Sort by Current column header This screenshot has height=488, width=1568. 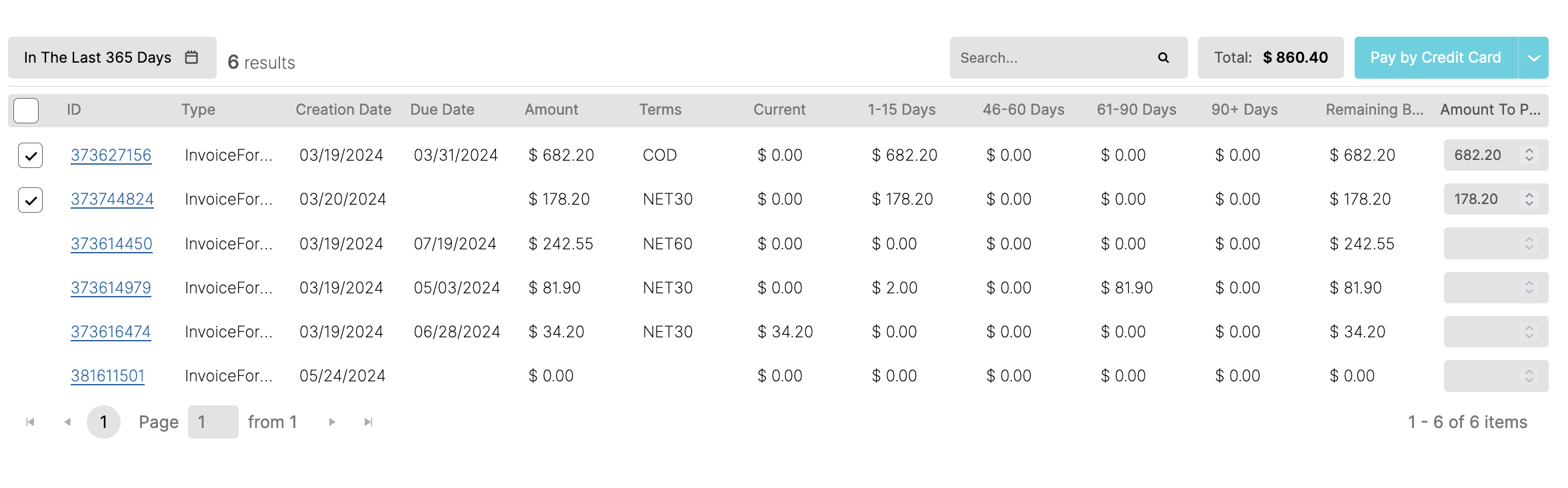coord(779,110)
